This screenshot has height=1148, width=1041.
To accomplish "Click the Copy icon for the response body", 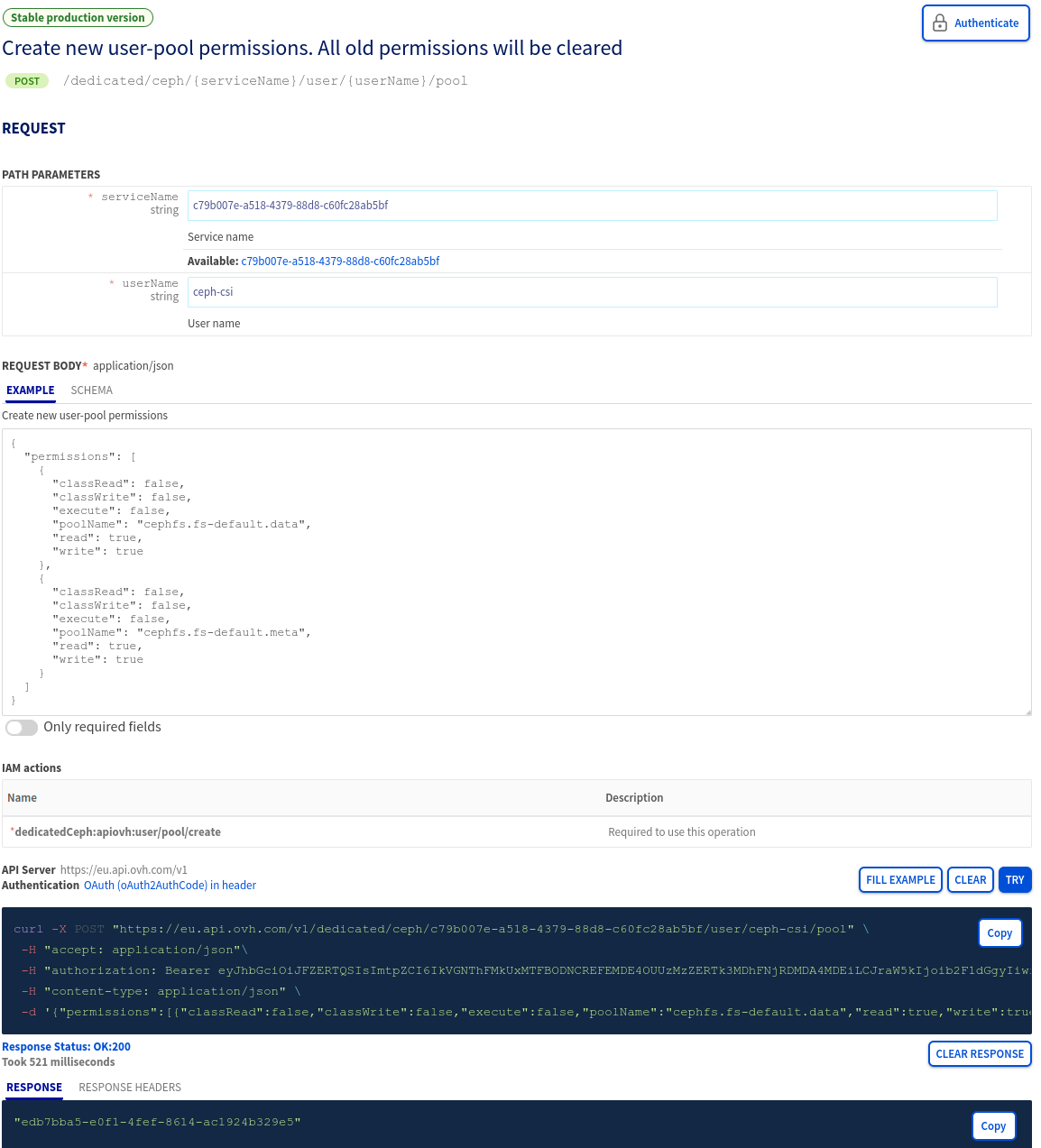I will (x=993, y=1125).
